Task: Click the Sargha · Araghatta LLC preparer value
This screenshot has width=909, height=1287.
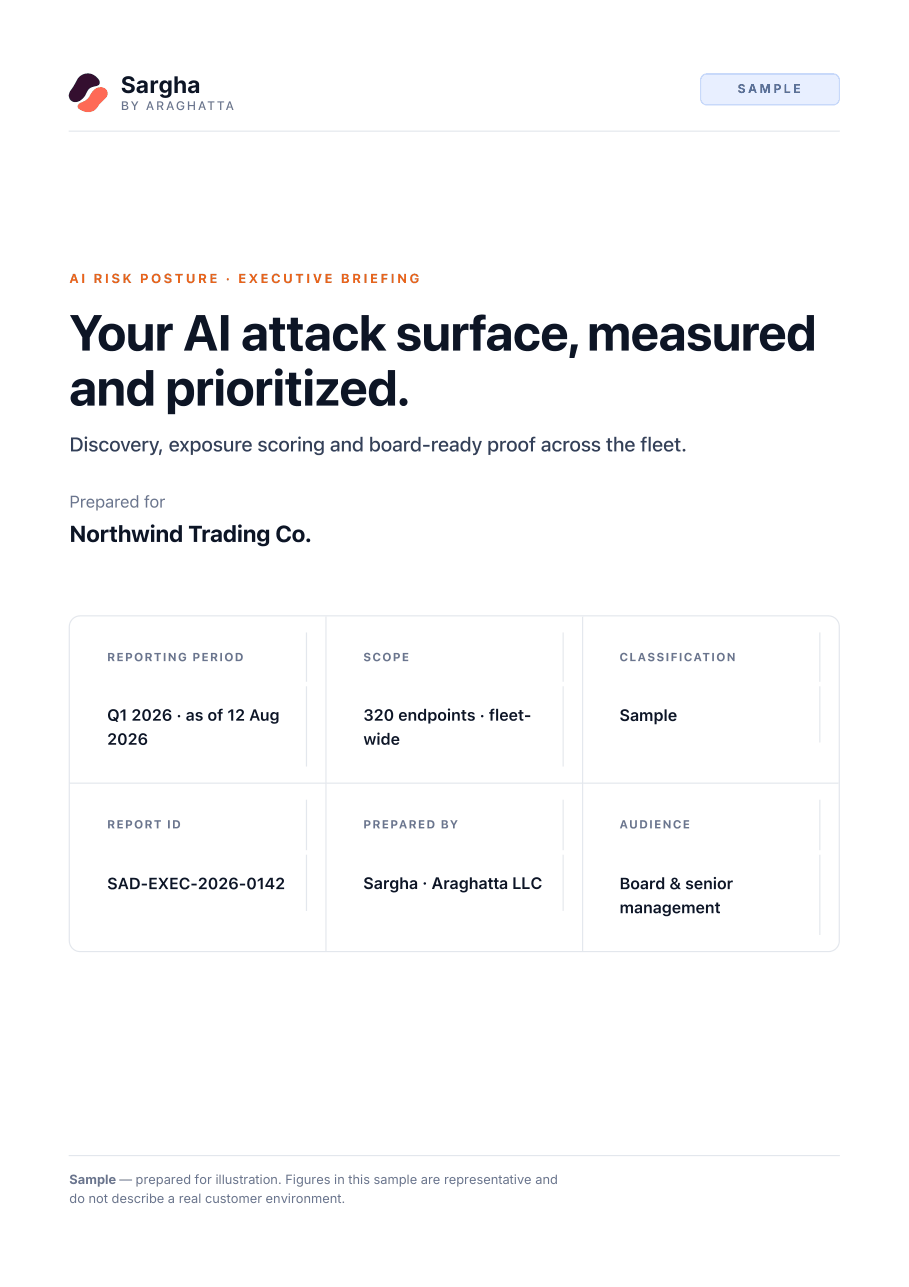Action: click(x=452, y=883)
